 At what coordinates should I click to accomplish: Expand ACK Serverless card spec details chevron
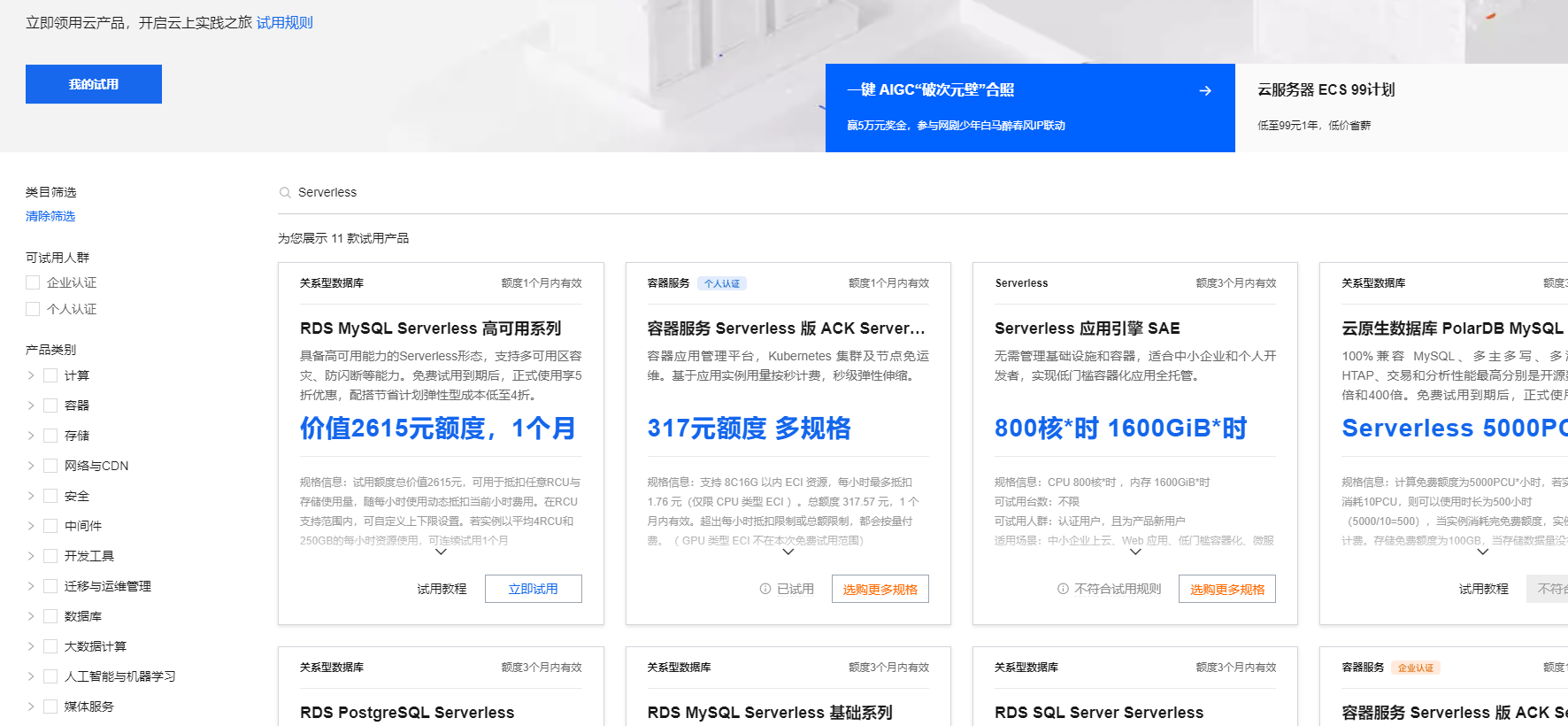tap(788, 552)
